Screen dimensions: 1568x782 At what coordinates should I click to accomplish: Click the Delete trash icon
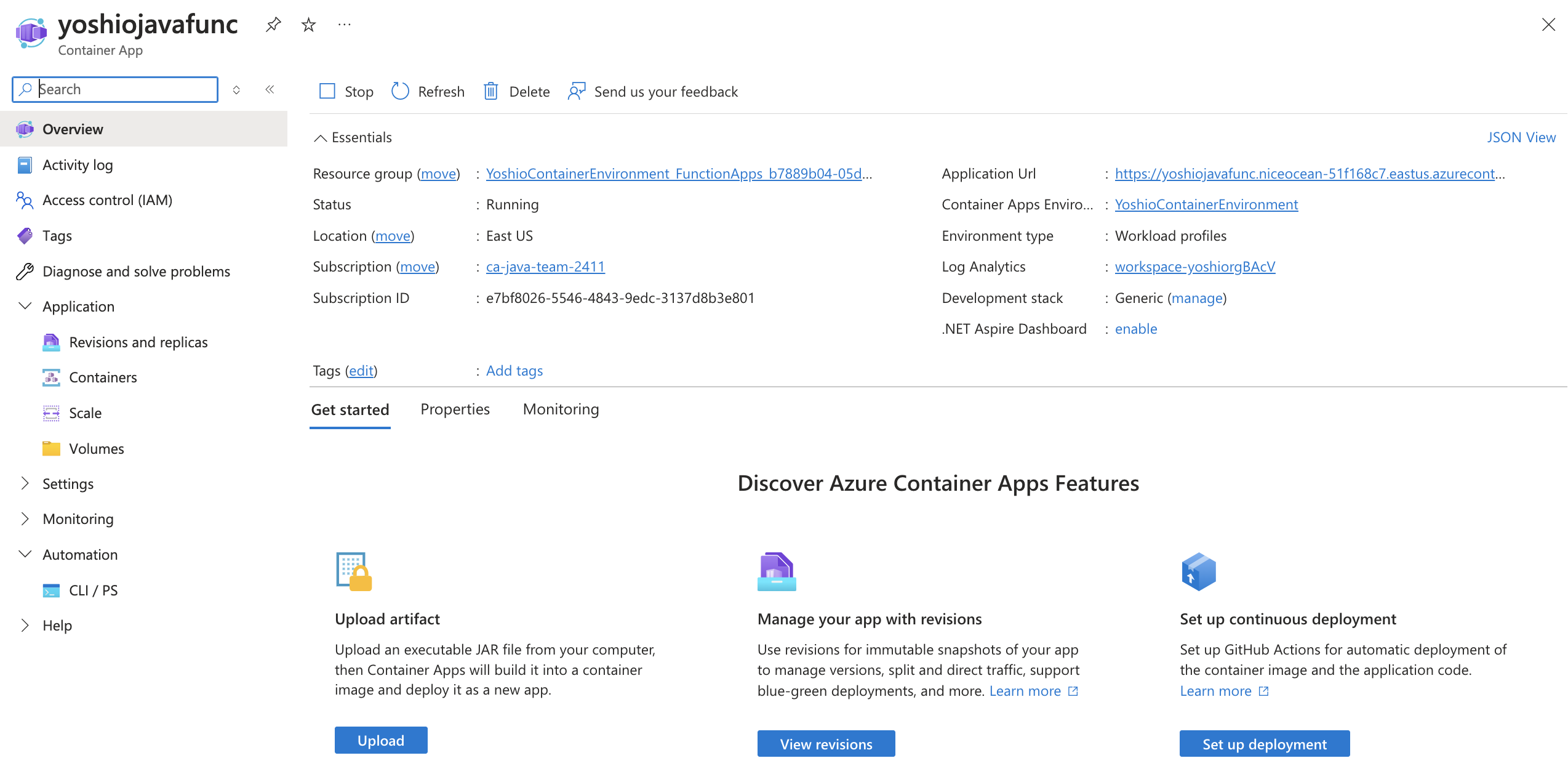click(490, 91)
